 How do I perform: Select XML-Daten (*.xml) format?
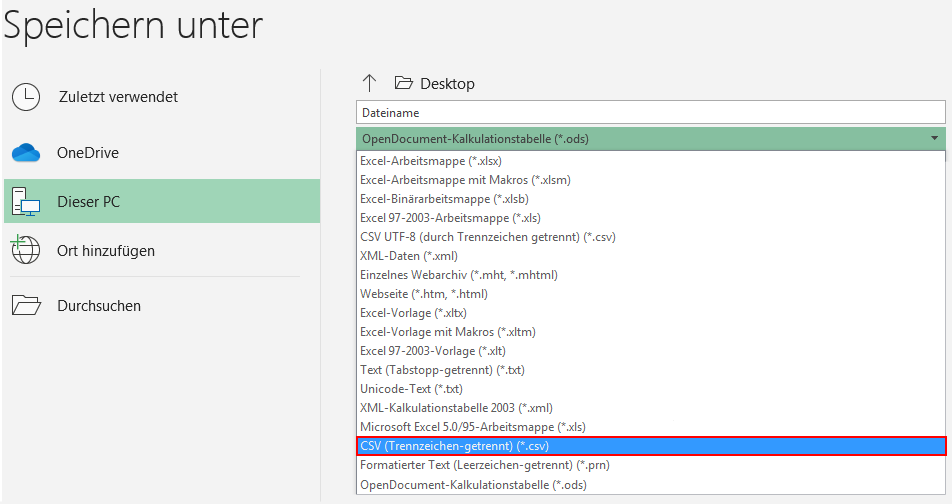[x=651, y=256]
